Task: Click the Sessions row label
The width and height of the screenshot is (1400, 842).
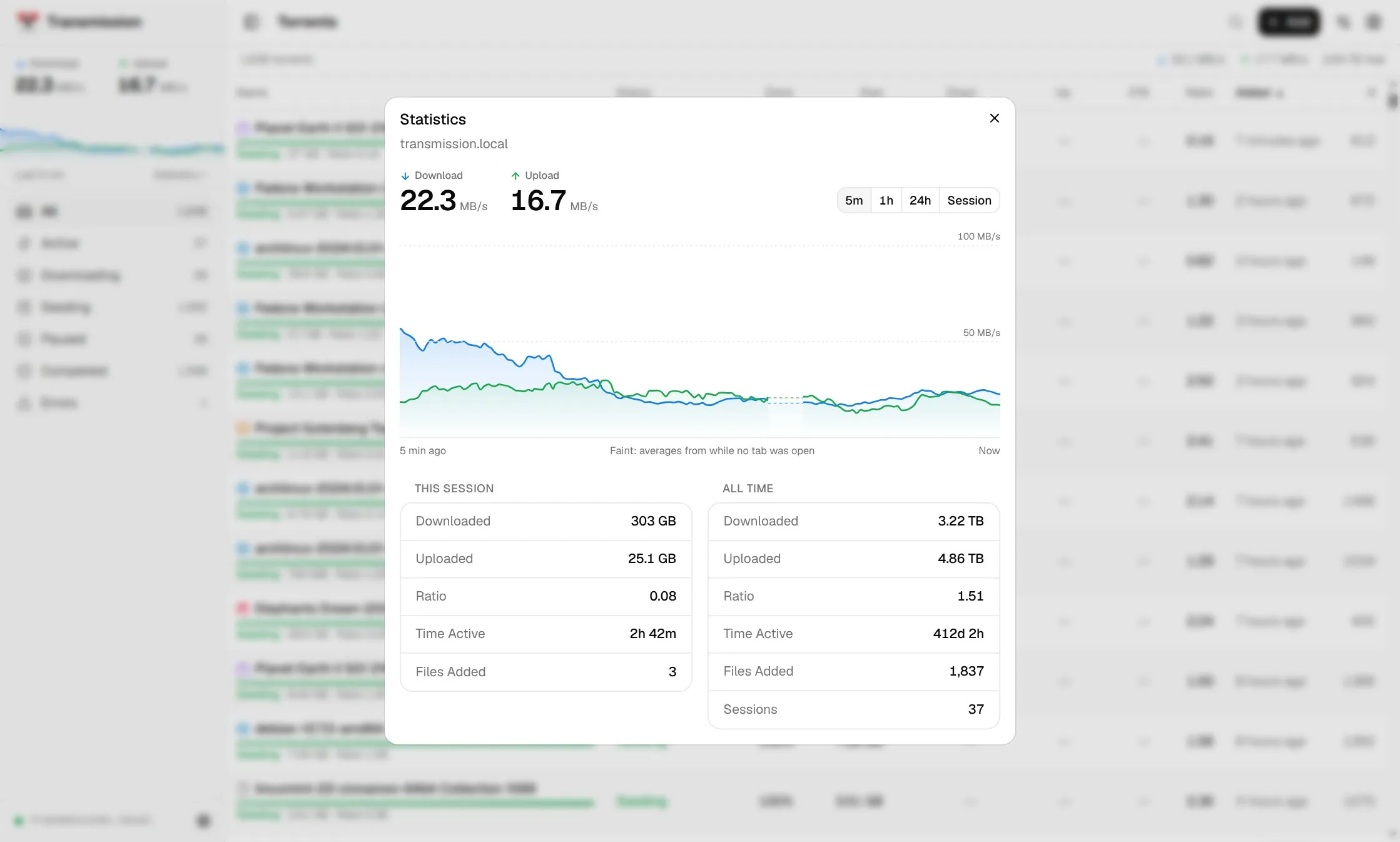Action: point(750,709)
